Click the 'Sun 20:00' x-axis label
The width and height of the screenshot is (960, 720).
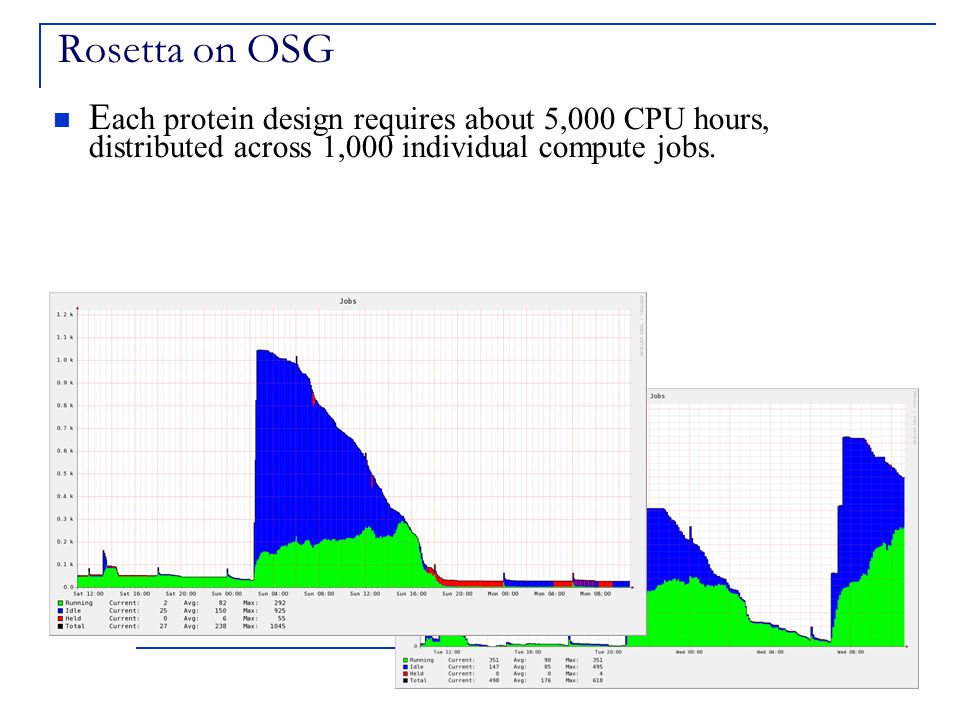pyautogui.click(x=457, y=594)
